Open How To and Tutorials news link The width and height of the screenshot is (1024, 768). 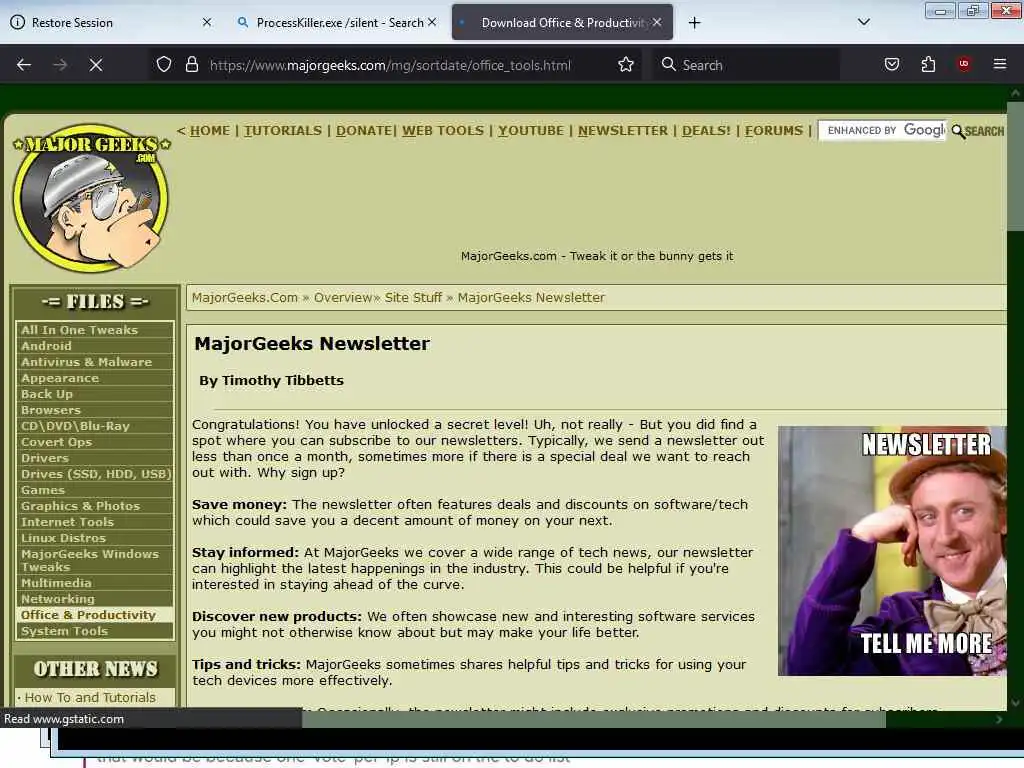tap(90, 697)
